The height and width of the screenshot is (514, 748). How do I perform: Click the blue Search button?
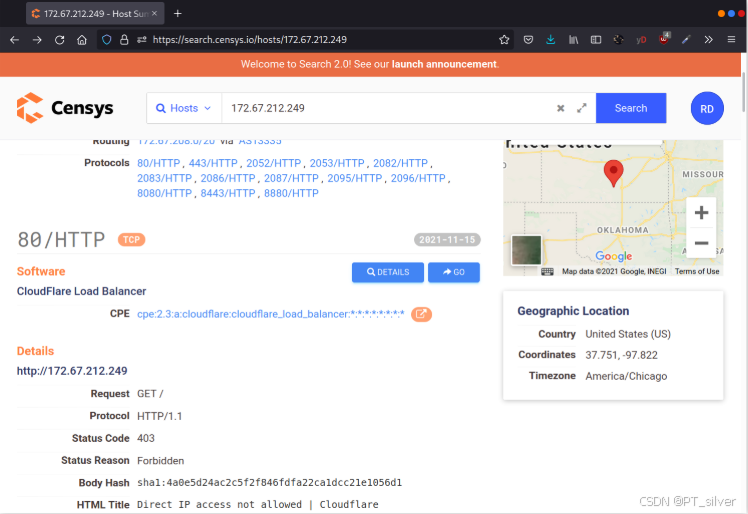point(631,108)
